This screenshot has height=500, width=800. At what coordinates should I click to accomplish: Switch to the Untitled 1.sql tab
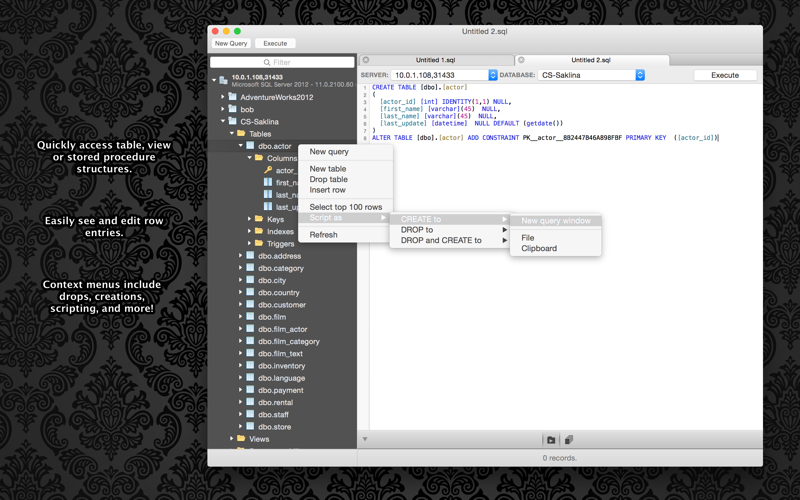(x=435, y=60)
